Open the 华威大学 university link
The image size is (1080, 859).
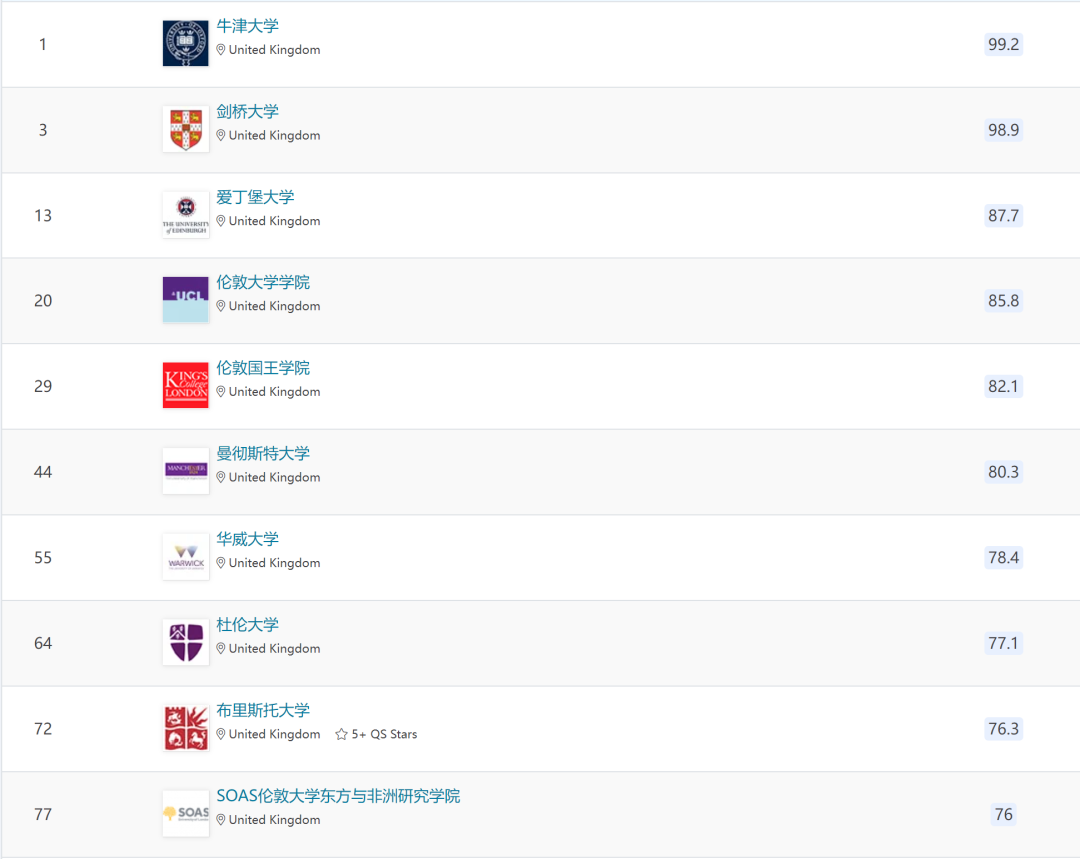point(247,539)
